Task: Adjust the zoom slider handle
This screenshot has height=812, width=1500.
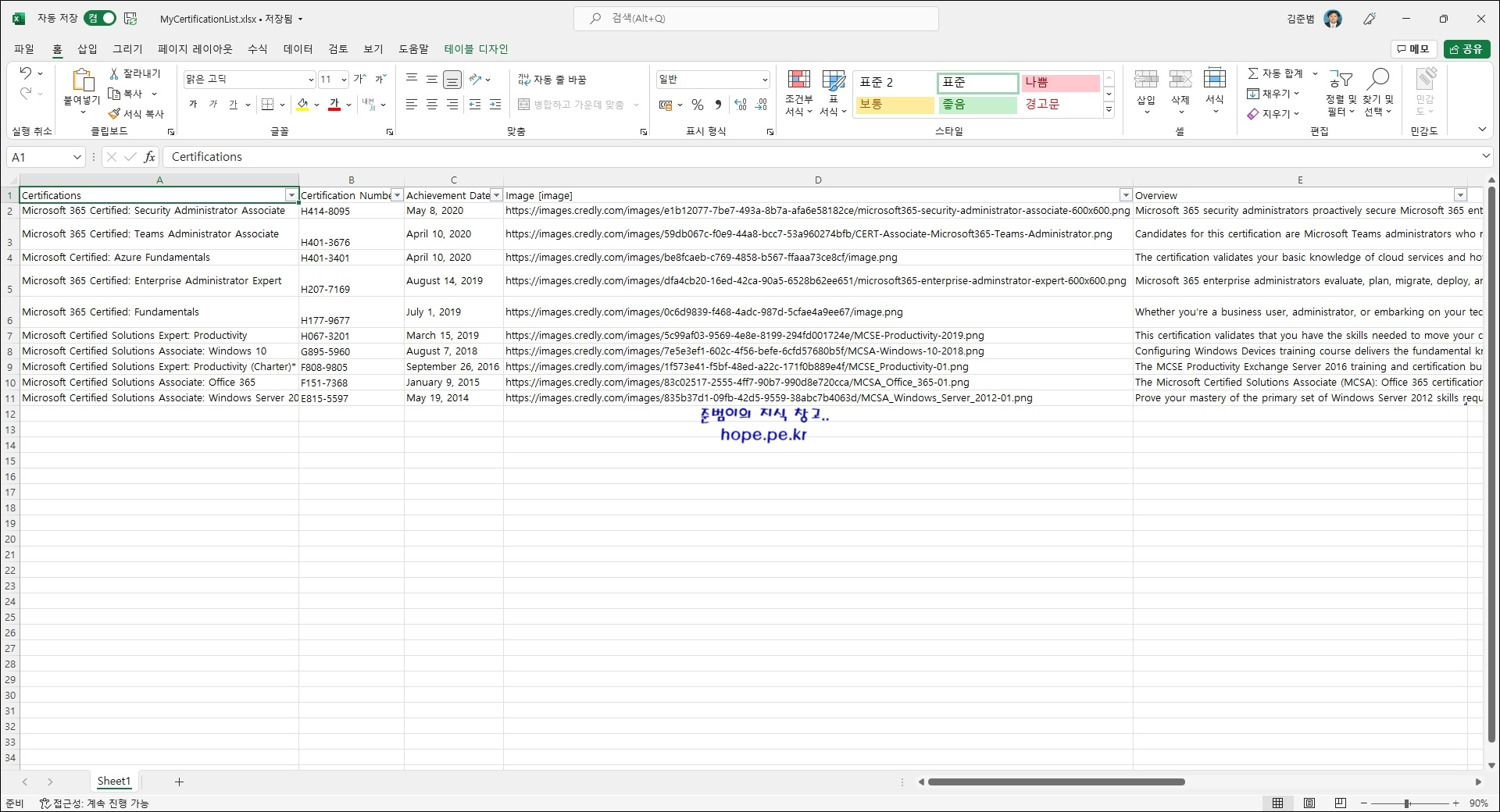Action: click(x=1407, y=803)
